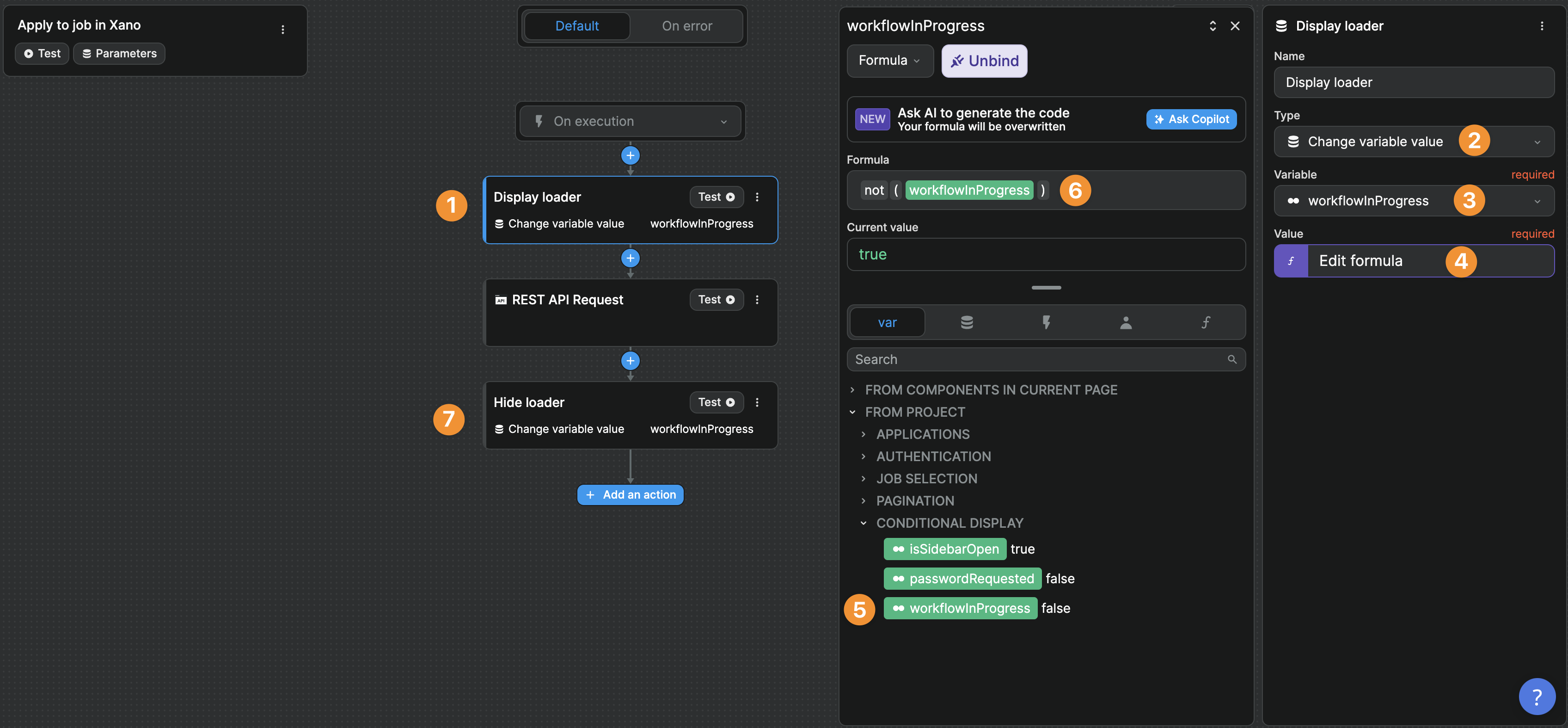Switch to the On error tab
The height and width of the screenshot is (728, 1568).
click(x=686, y=25)
